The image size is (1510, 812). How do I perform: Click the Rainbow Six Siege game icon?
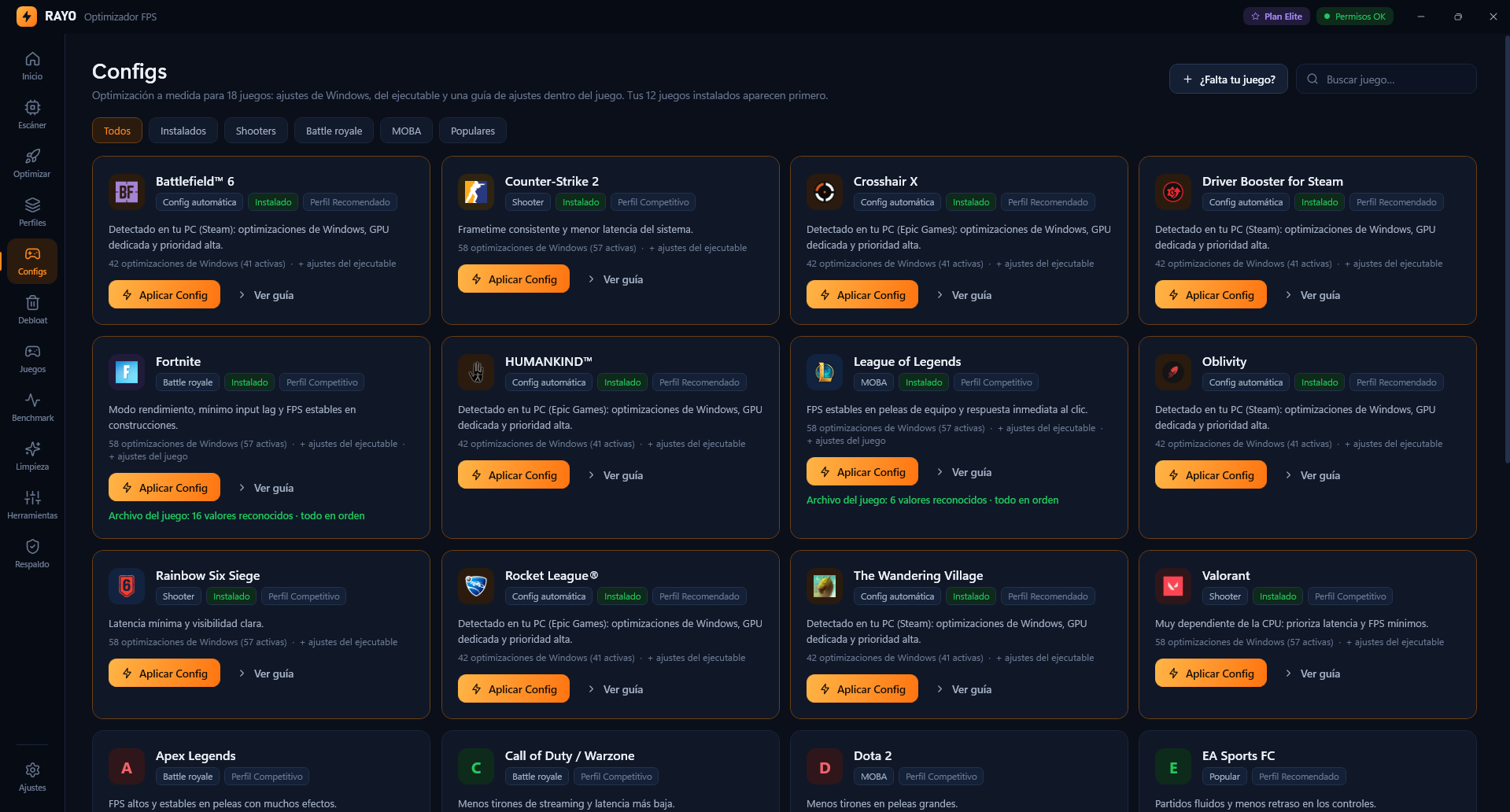coord(127,586)
